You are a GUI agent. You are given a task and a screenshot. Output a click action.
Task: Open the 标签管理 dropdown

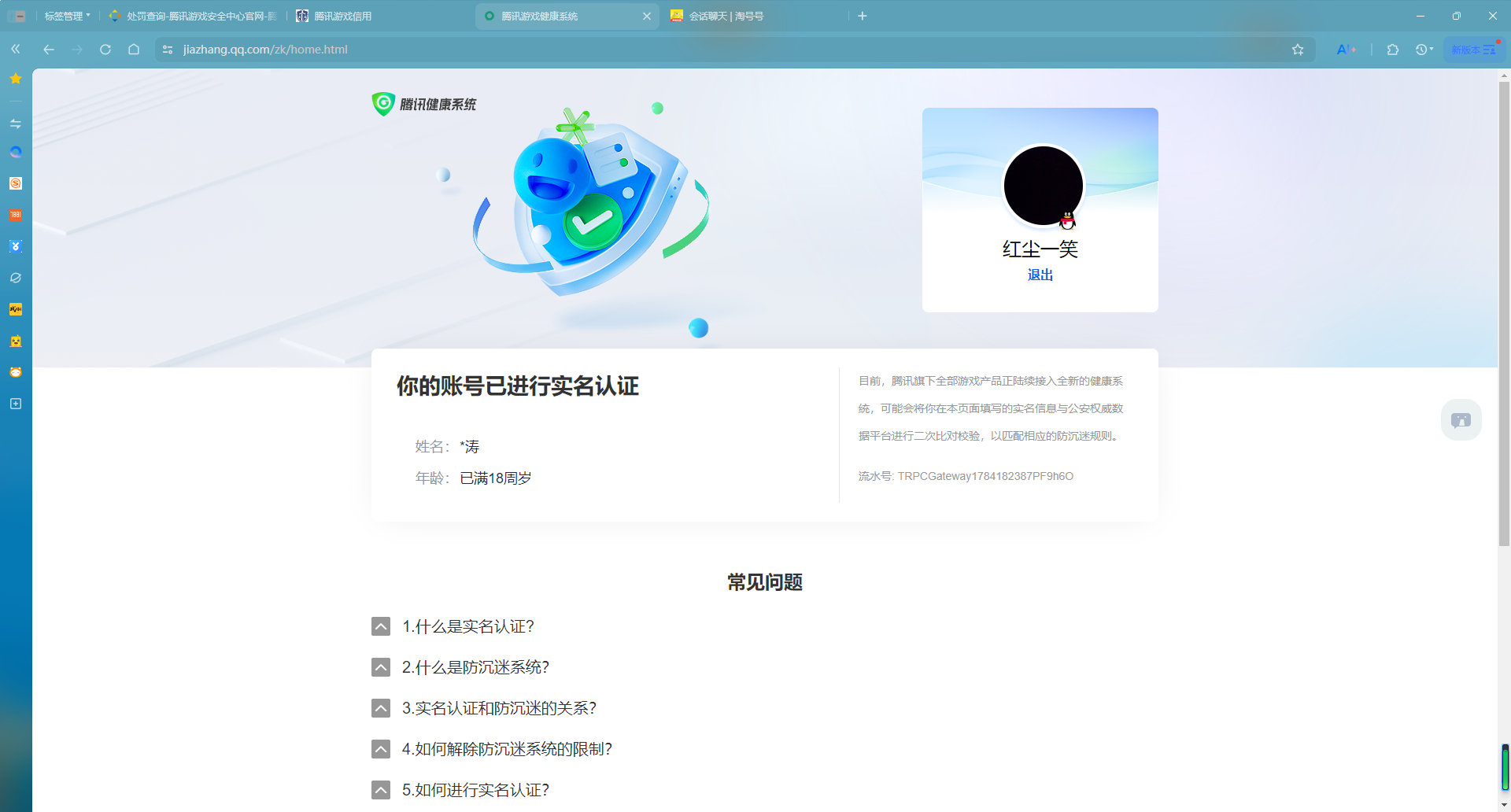click(x=67, y=16)
